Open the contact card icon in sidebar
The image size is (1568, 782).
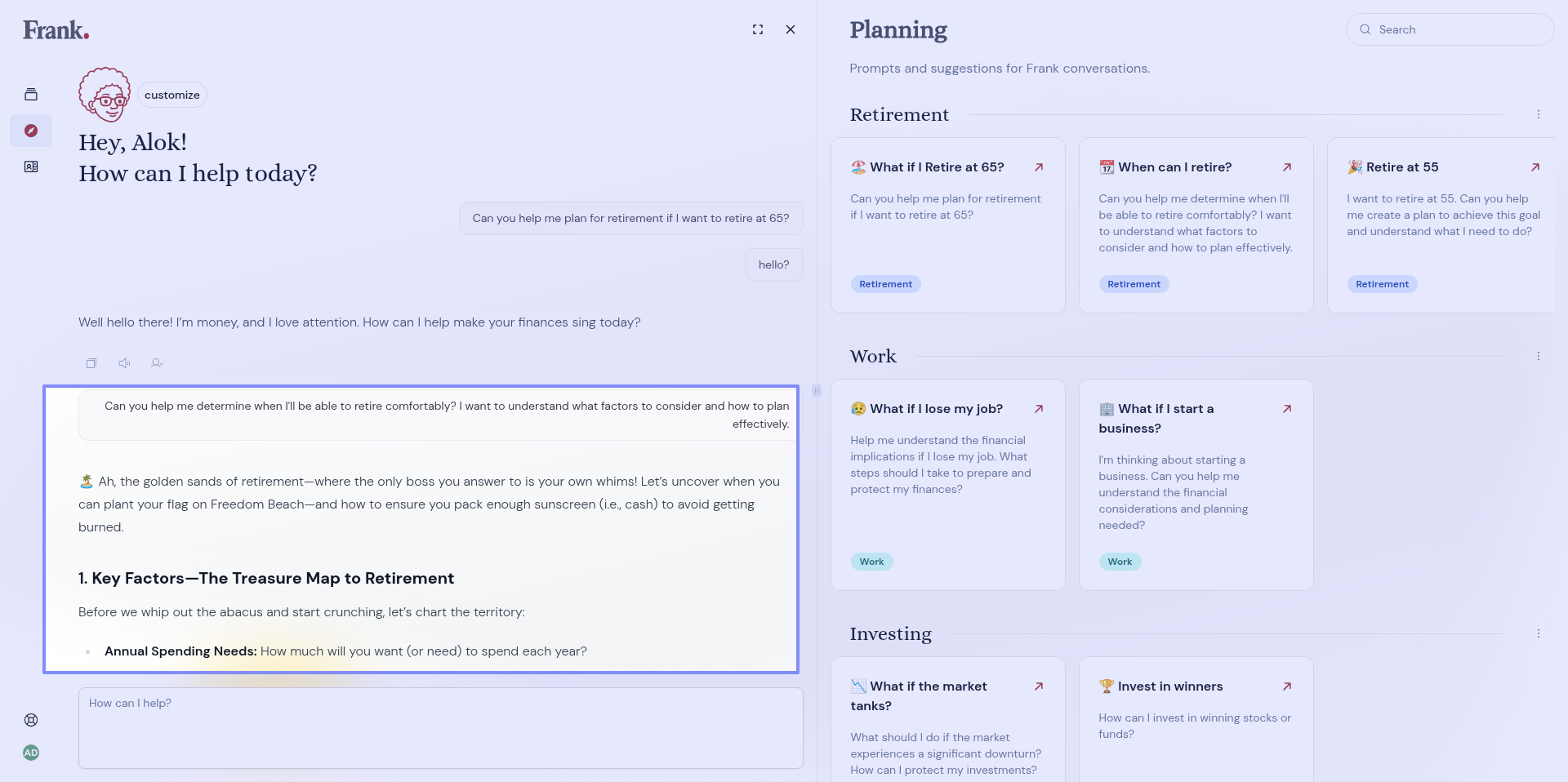click(x=31, y=167)
